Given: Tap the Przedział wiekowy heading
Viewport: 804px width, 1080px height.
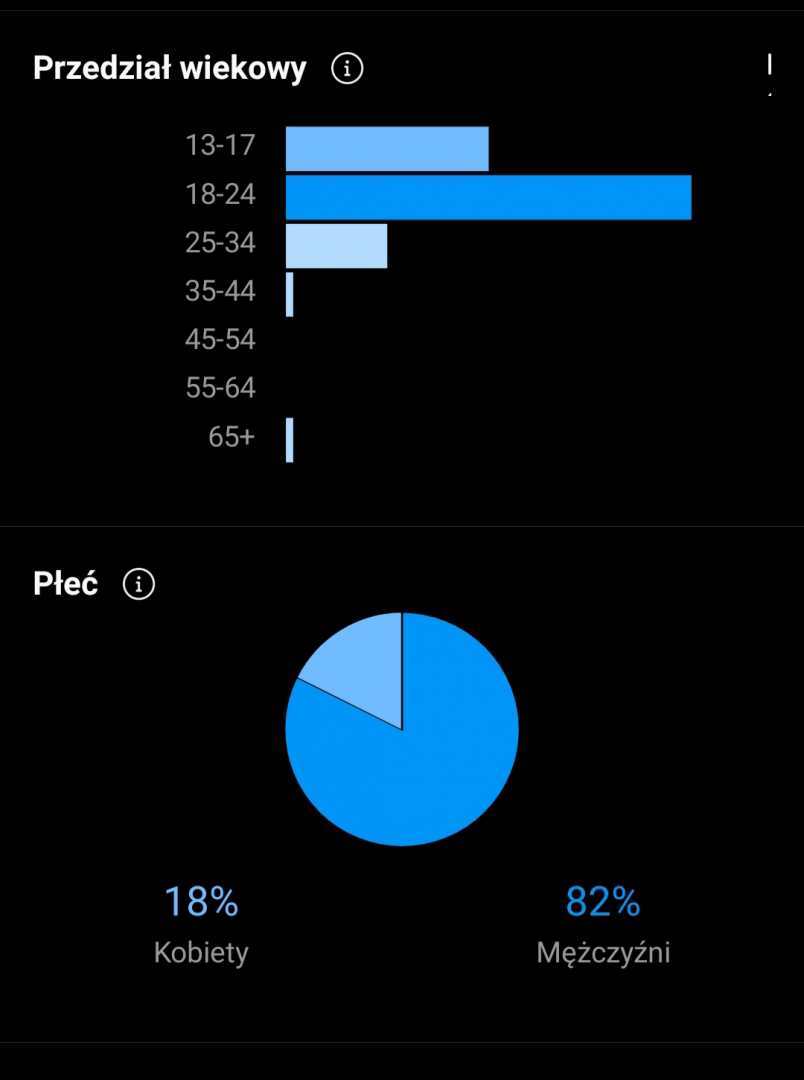Looking at the screenshot, I should [170, 69].
